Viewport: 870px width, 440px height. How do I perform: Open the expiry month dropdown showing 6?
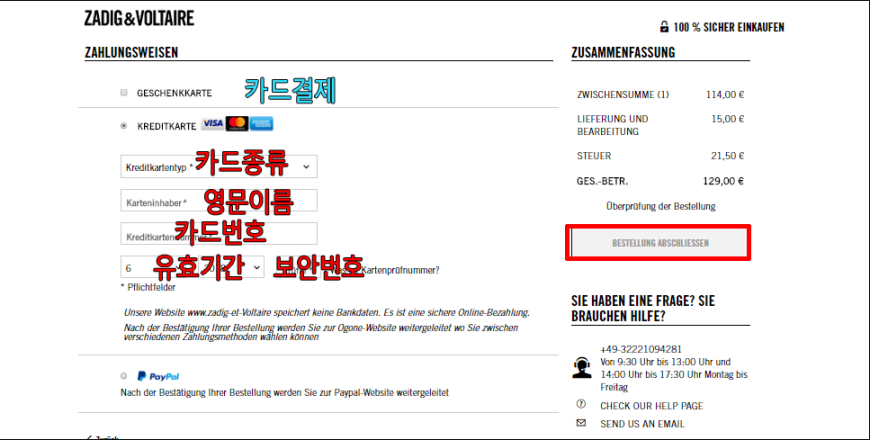(x=156, y=267)
